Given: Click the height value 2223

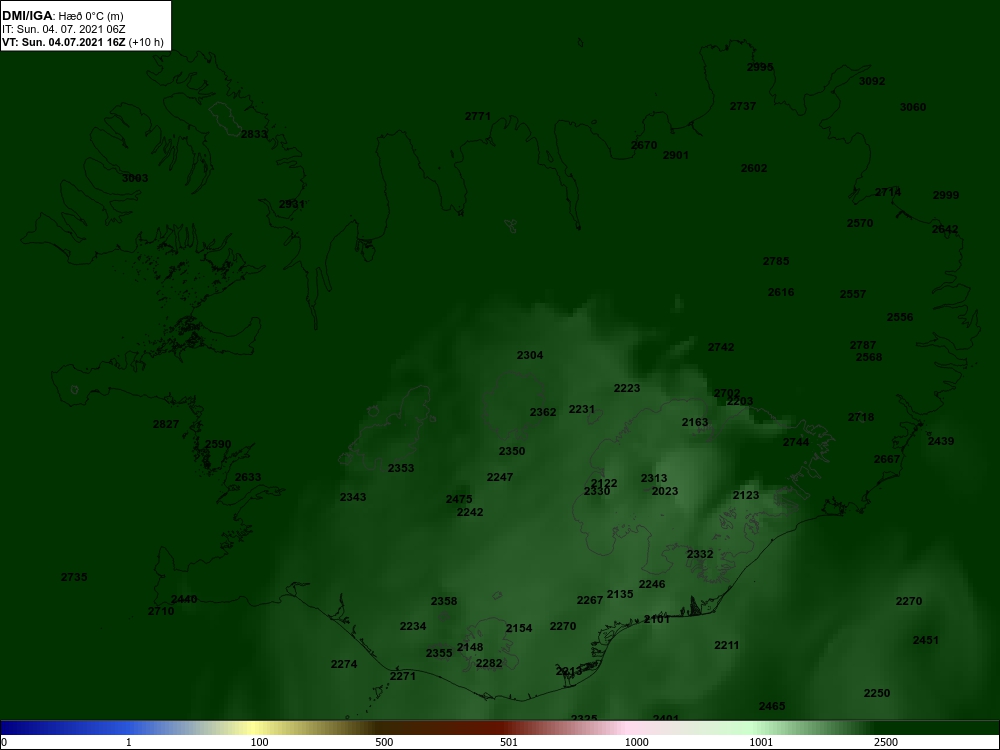Looking at the screenshot, I should pos(627,388).
